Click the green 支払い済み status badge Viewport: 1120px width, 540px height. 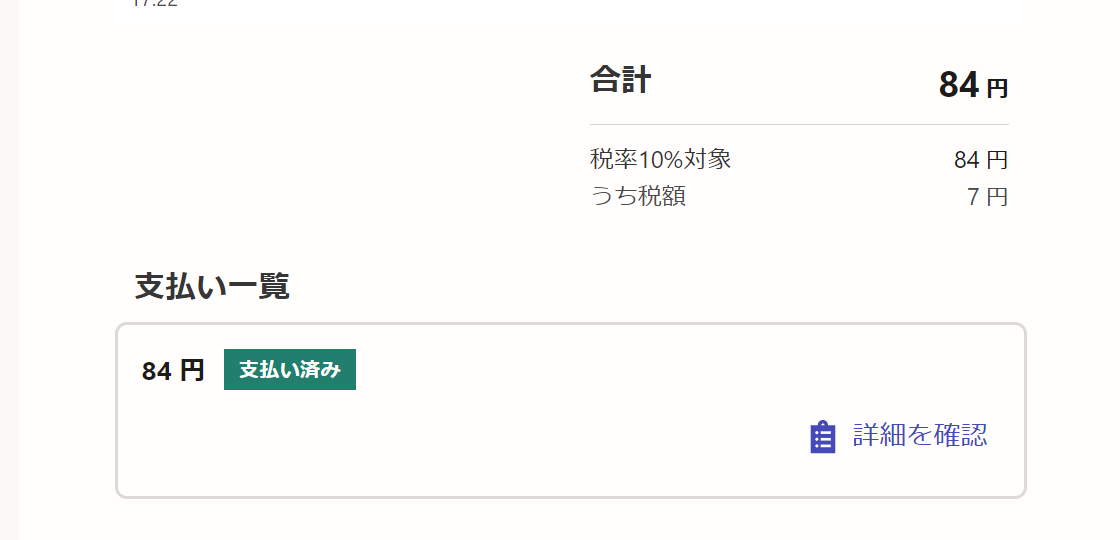pyautogui.click(x=290, y=370)
